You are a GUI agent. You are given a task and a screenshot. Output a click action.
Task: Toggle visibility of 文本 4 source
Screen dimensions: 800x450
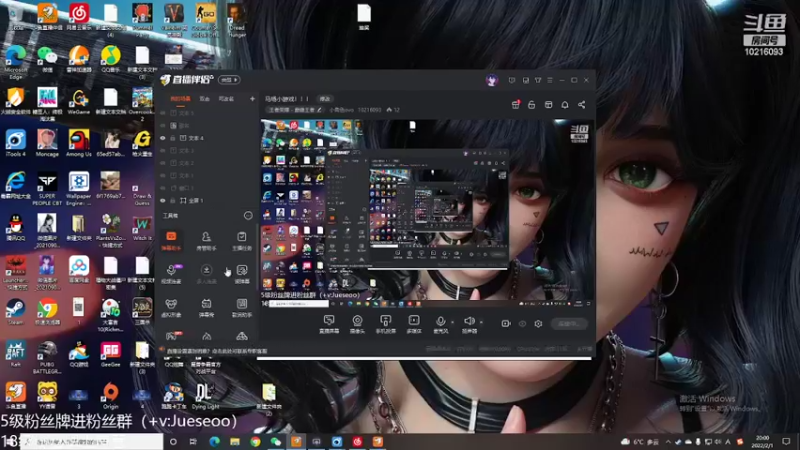coord(163,138)
